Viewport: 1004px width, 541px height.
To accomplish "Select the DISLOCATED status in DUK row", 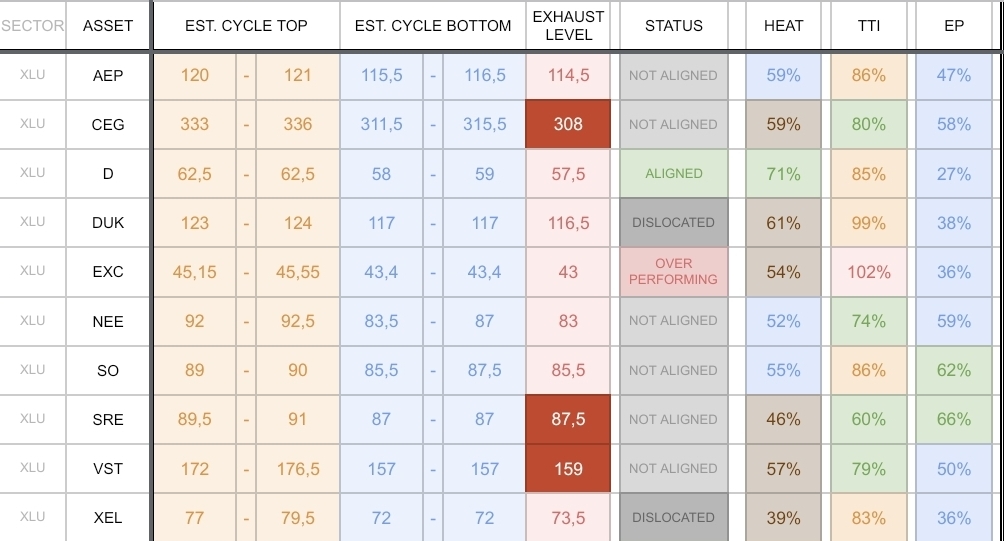I will click(673, 223).
